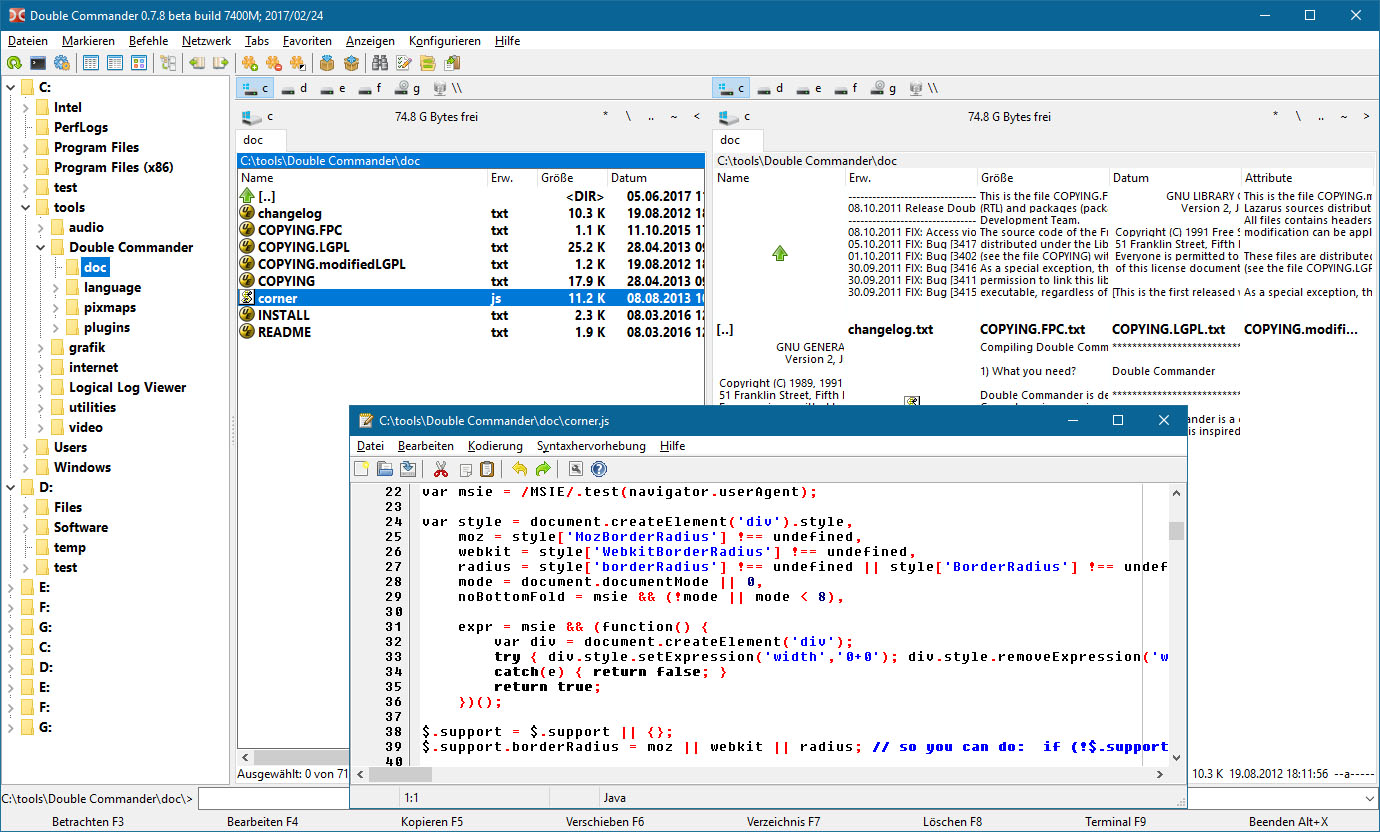Click select group icon with green plus
Viewport: 1380px width, 832px height.
click(x=250, y=63)
